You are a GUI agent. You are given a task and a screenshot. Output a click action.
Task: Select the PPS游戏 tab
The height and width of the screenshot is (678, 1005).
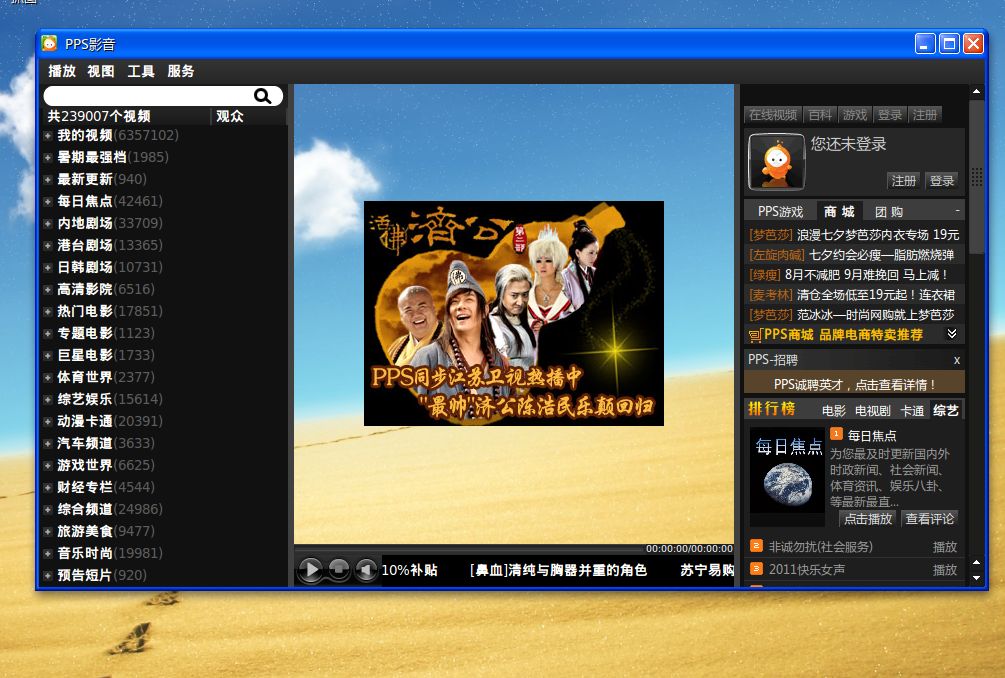(x=780, y=211)
